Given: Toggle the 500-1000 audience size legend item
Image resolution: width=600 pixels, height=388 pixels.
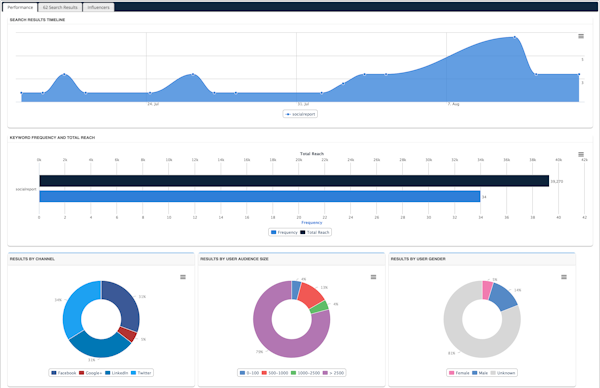Looking at the screenshot, I should 275,373.
